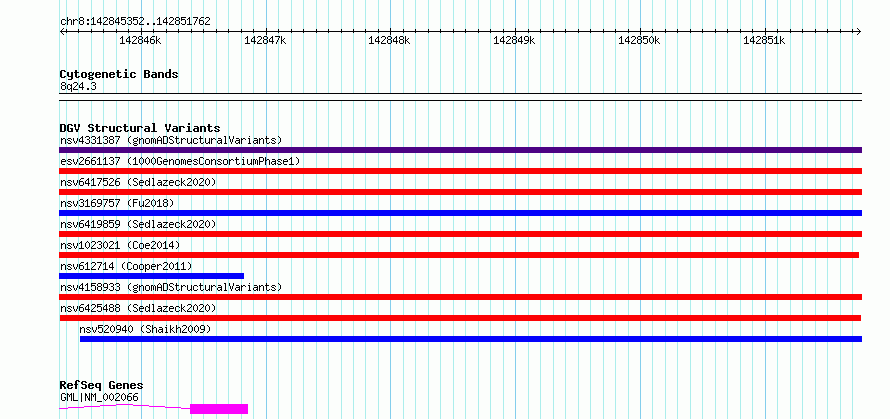Click the GML|NM_002066 gene label
This screenshot has height=419, width=890.
(99, 397)
